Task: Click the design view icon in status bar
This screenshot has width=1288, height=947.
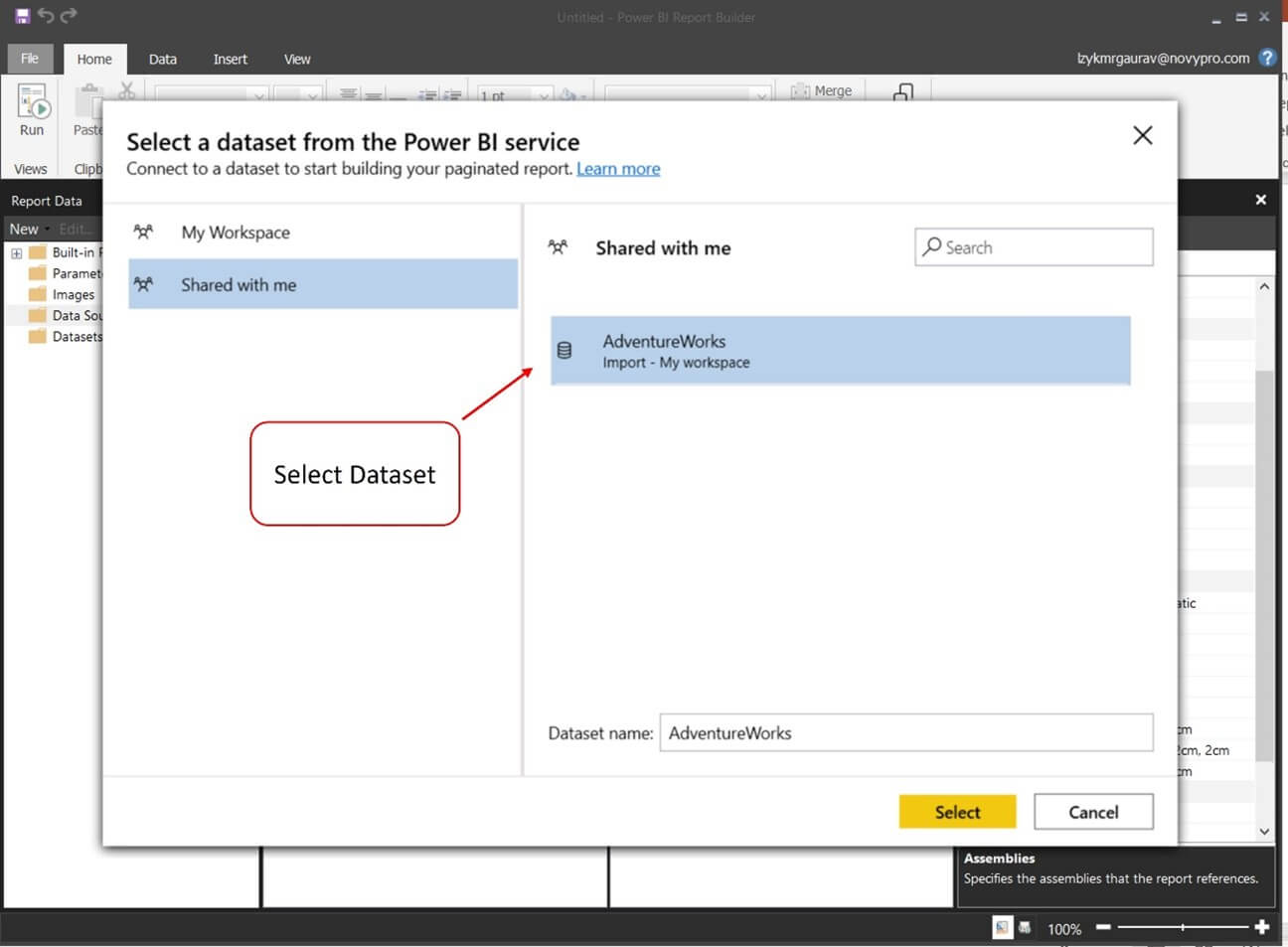Action: [x=1002, y=927]
